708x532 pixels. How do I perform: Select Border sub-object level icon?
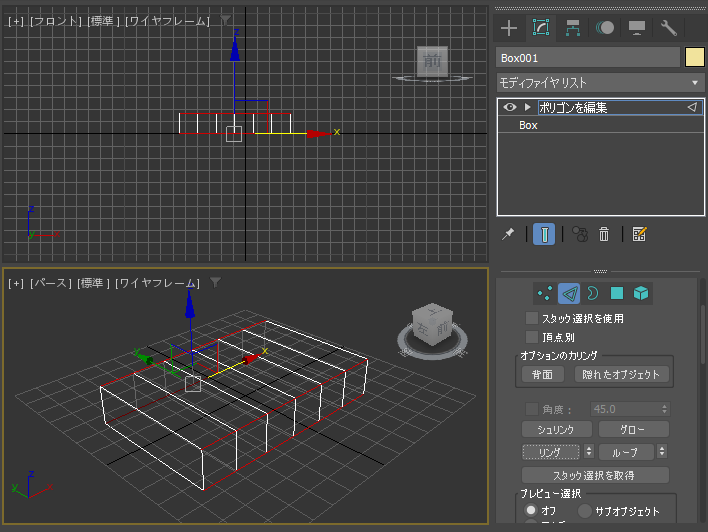[x=593, y=293]
